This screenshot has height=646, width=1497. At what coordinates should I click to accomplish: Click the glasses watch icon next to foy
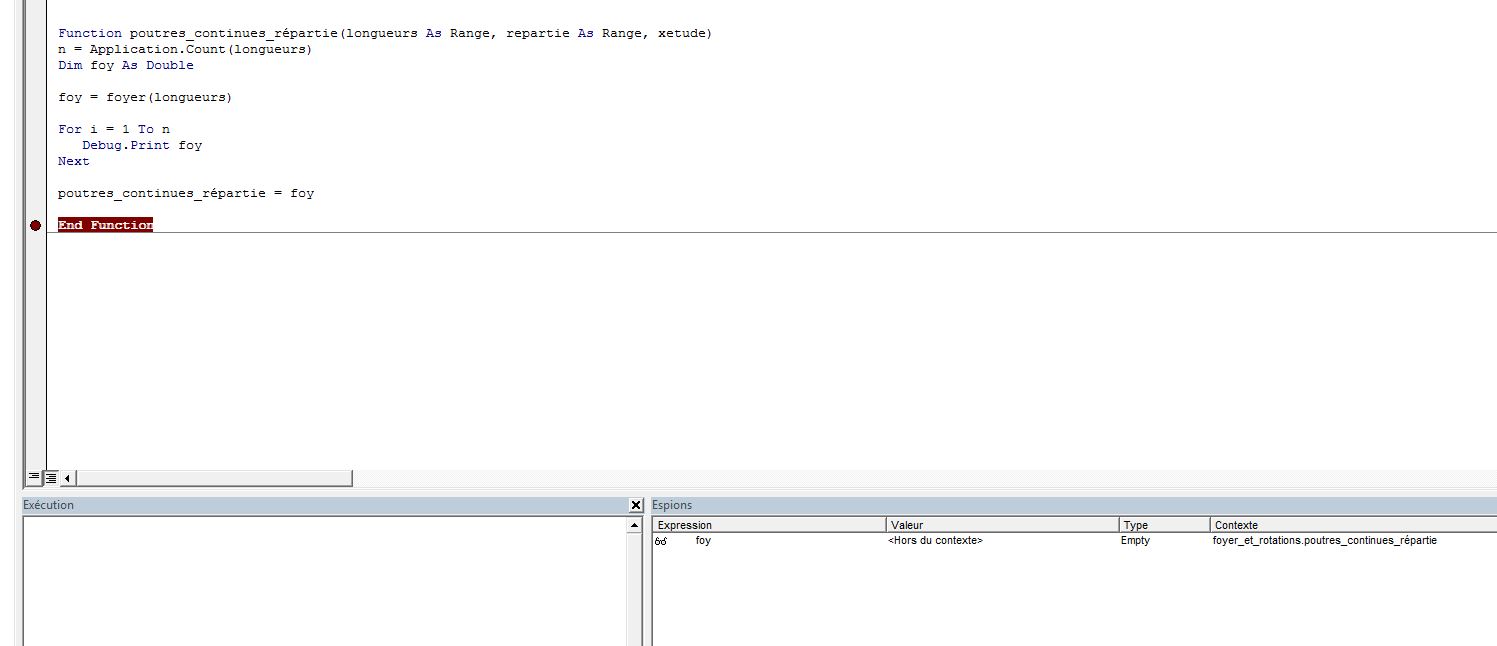click(x=661, y=541)
